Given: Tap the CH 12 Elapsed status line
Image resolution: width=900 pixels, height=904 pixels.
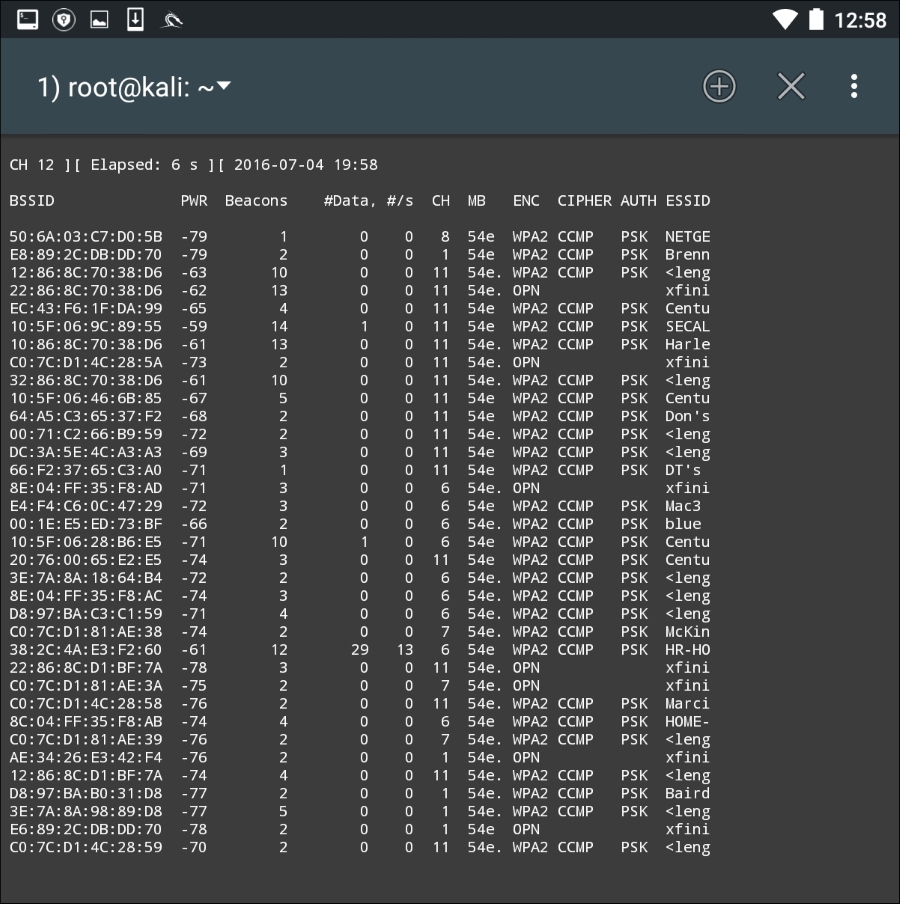Looking at the screenshot, I should click(x=193, y=165).
